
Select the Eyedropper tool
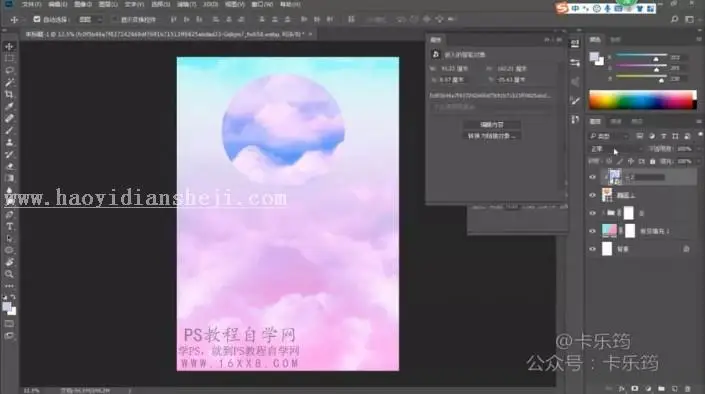9,107
